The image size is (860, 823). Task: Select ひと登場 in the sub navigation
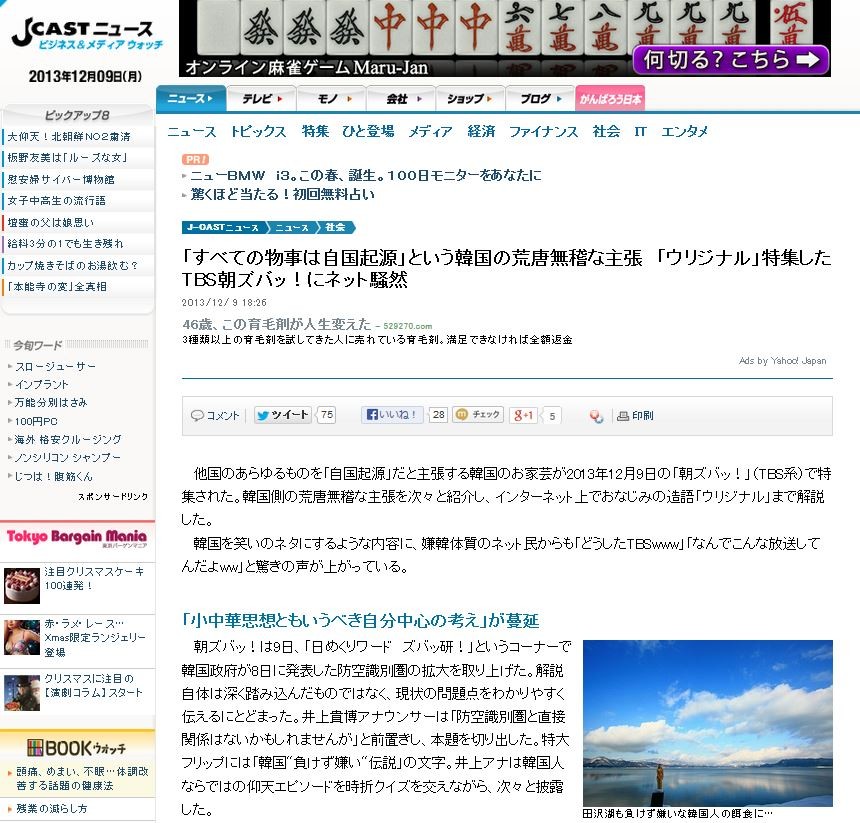tap(368, 132)
